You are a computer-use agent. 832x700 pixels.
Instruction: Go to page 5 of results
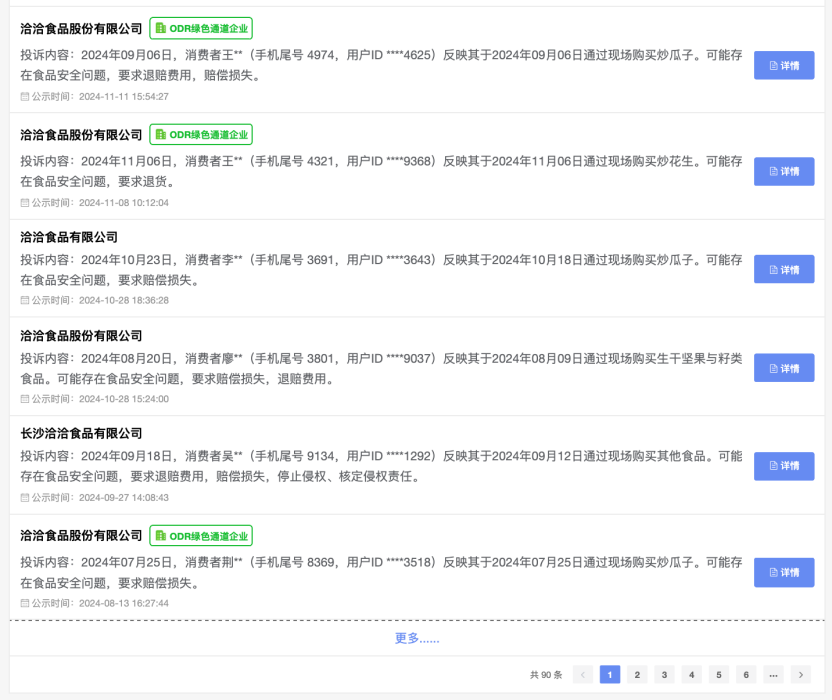click(x=718, y=675)
